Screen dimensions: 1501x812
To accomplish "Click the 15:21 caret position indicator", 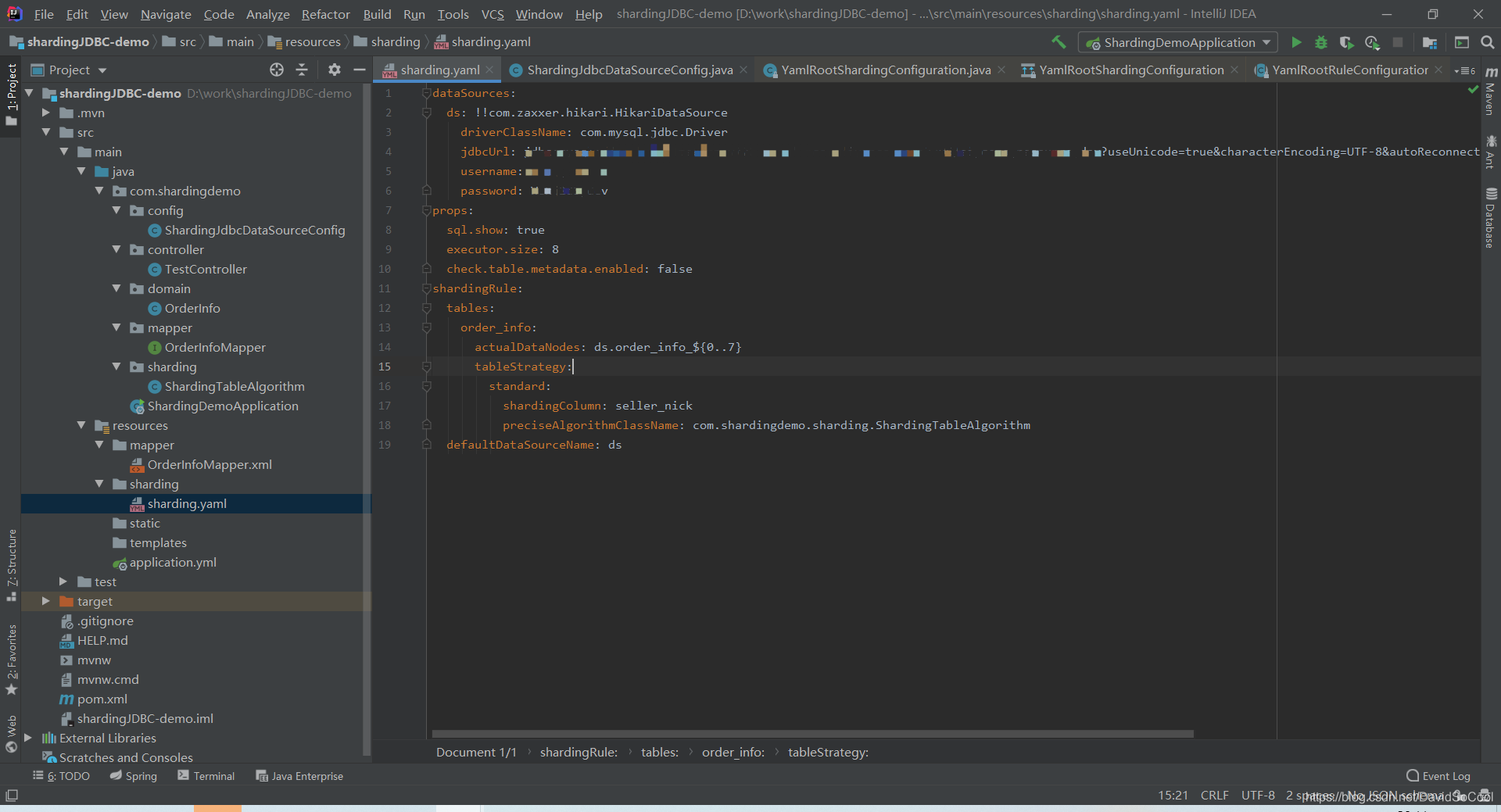I will (1173, 796).
